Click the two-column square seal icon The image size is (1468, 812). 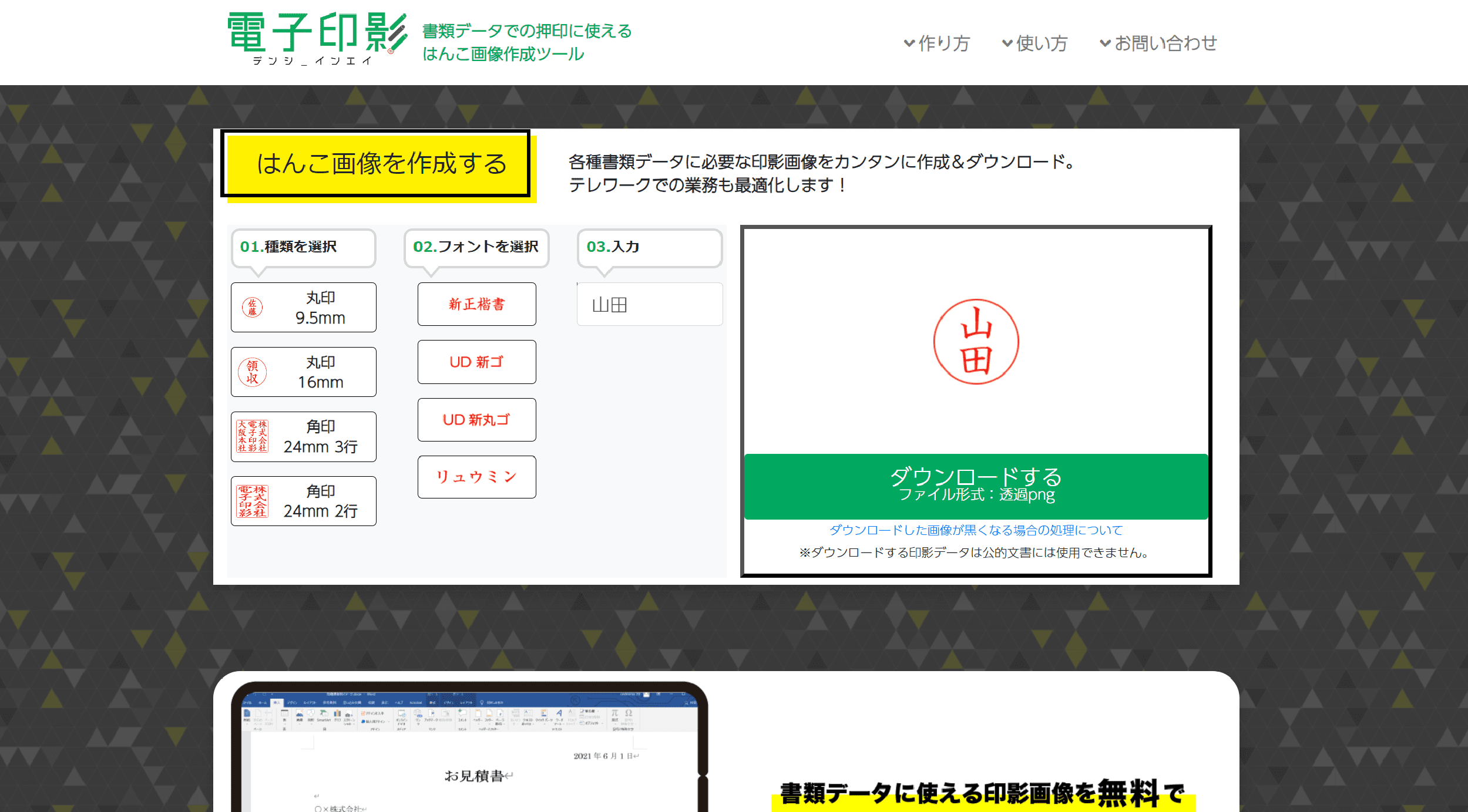(x=253, y=501)
